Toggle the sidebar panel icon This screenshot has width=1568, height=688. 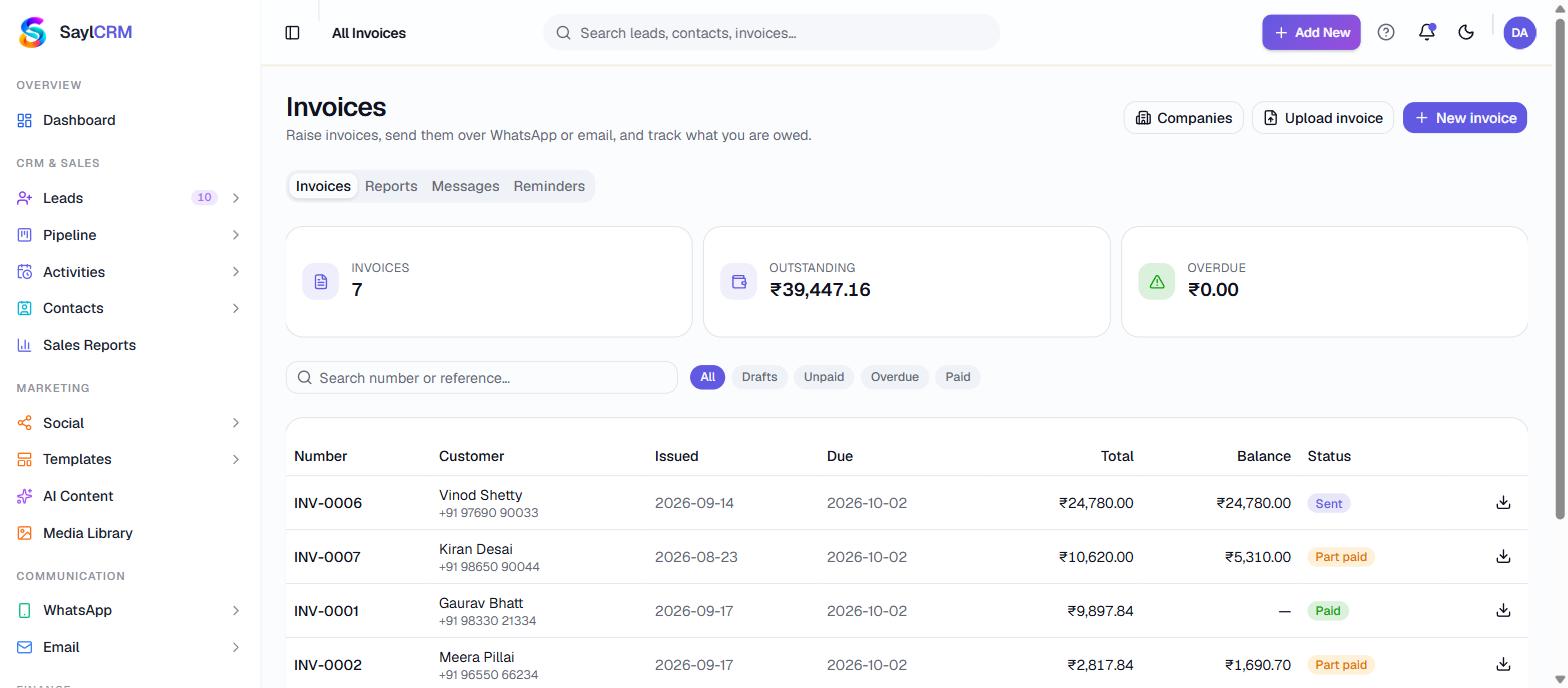(x=292, y=33)
